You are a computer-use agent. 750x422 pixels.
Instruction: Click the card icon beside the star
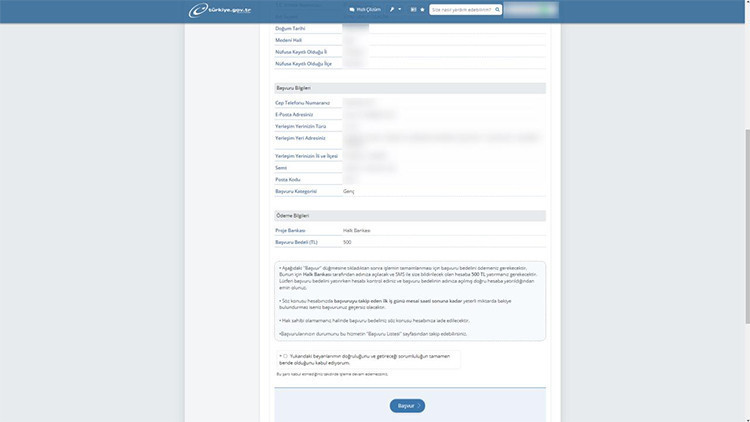(412, 10)
